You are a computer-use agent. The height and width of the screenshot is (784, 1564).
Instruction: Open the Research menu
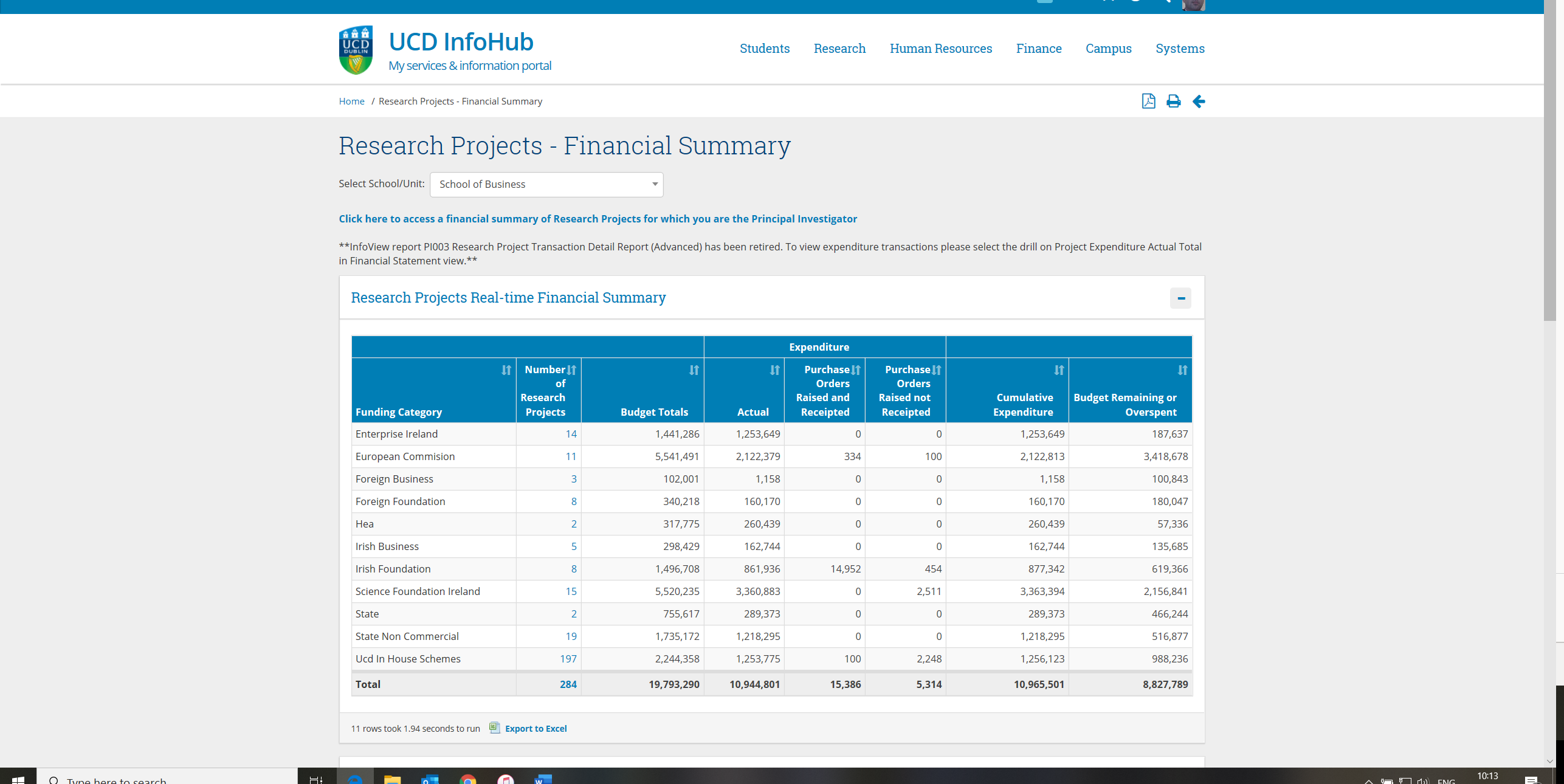pyautogui.click(x=839, y=49)
